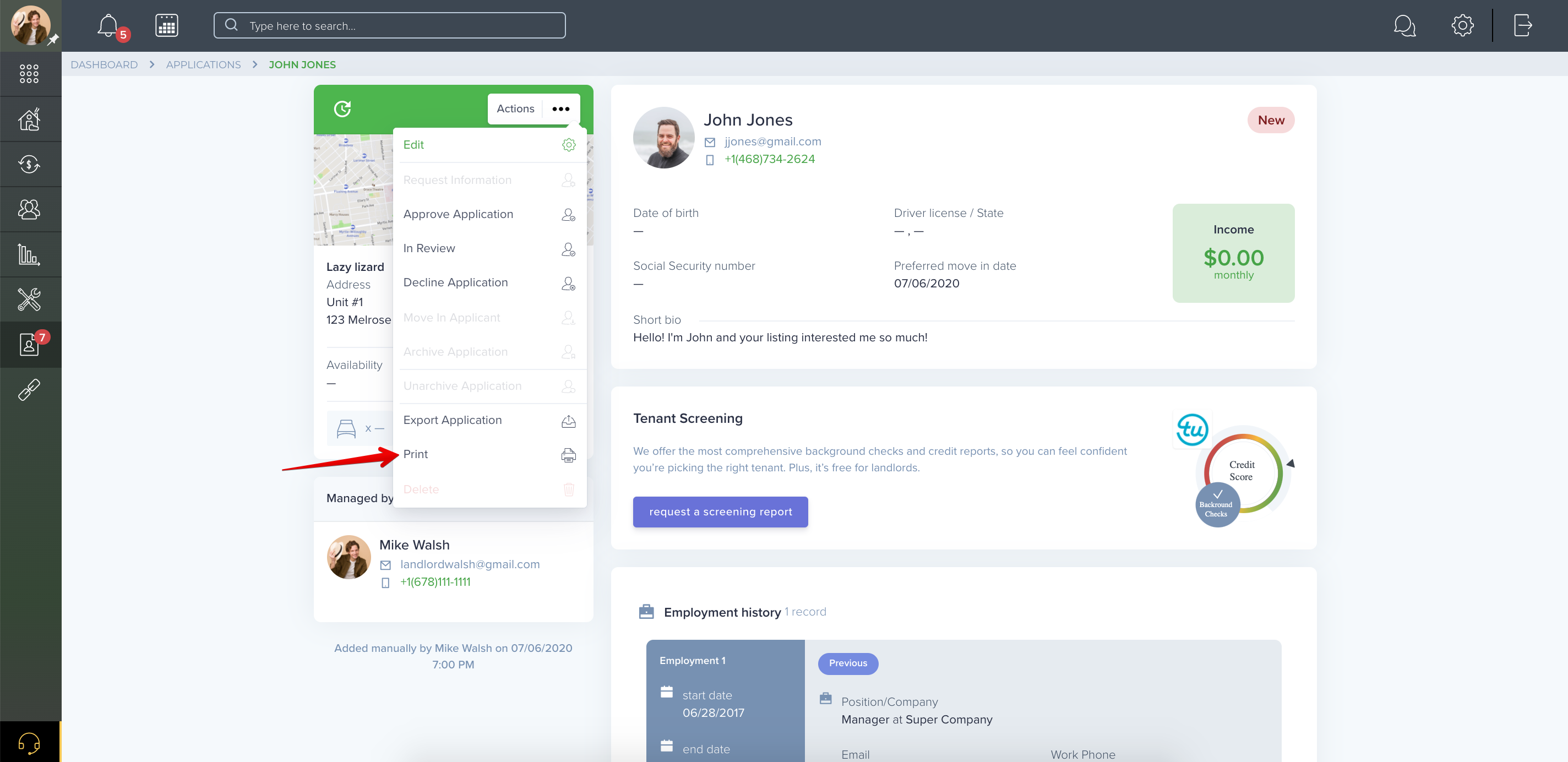This screenshot has height=762, width=1568.
Task: Open the dashboard grid sidebar icon
Action: click(x=29, y=74)
